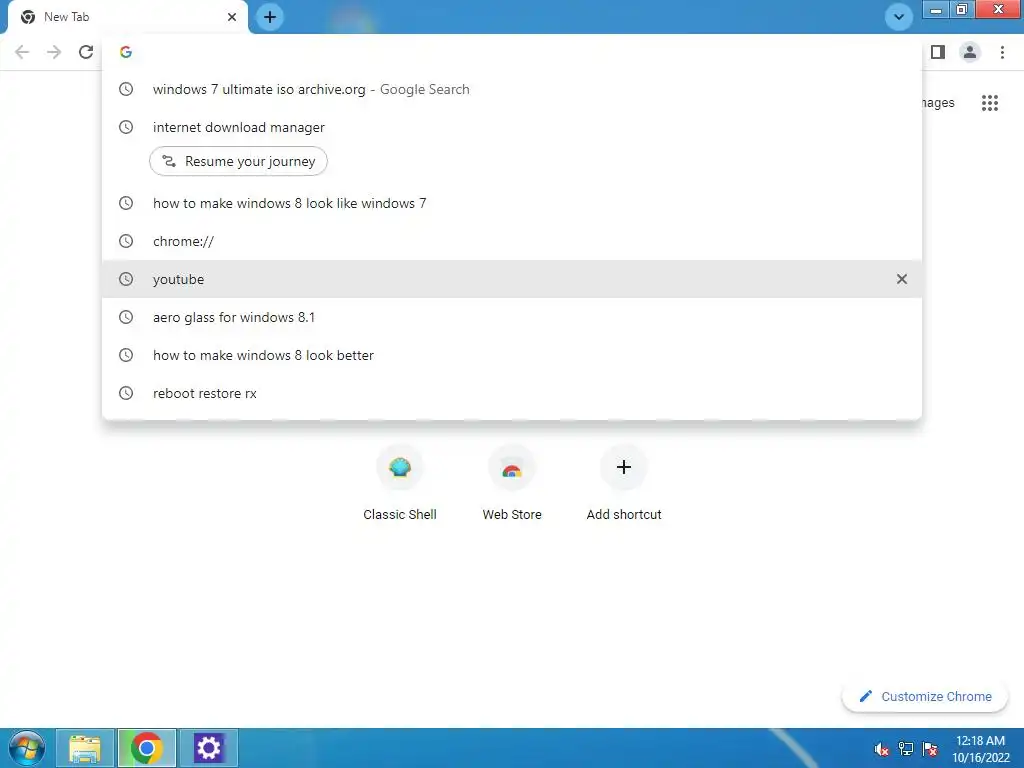Image resolution: width=1024 pixels, height=768 pixels.
Task: Open File Explorer from taskbar
Action: pyautogui.click(x=85, y=748)
